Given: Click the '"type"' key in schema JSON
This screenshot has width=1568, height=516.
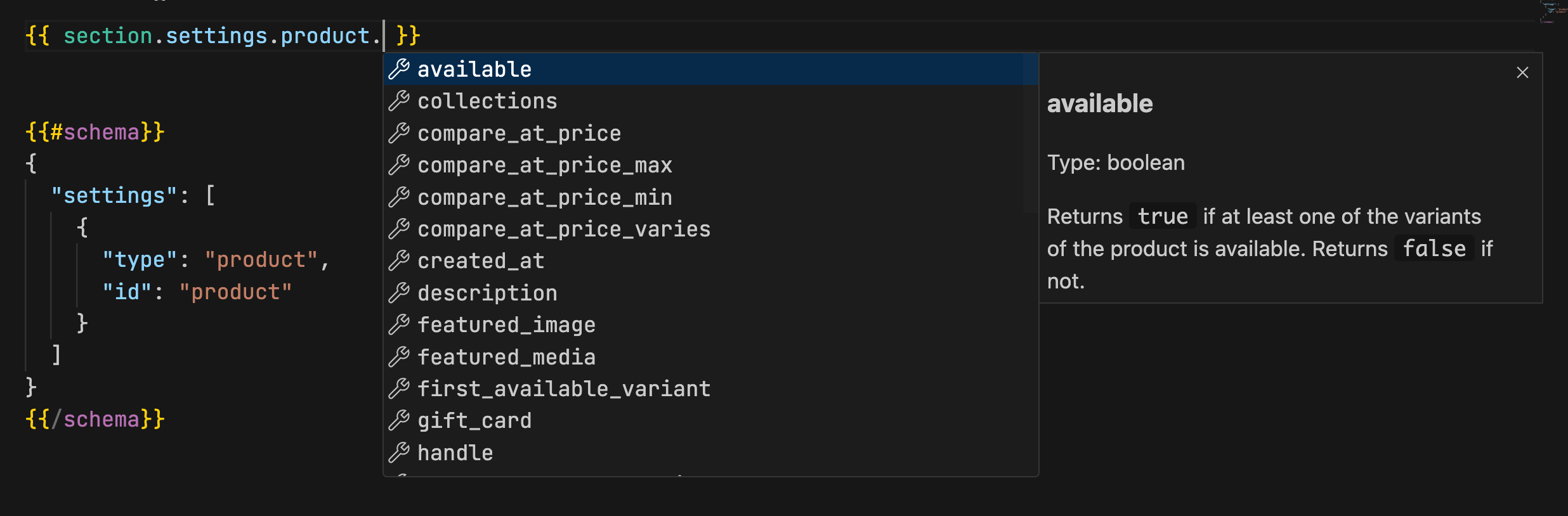Looking at the screenshot, I should click(x=140, y=259).
